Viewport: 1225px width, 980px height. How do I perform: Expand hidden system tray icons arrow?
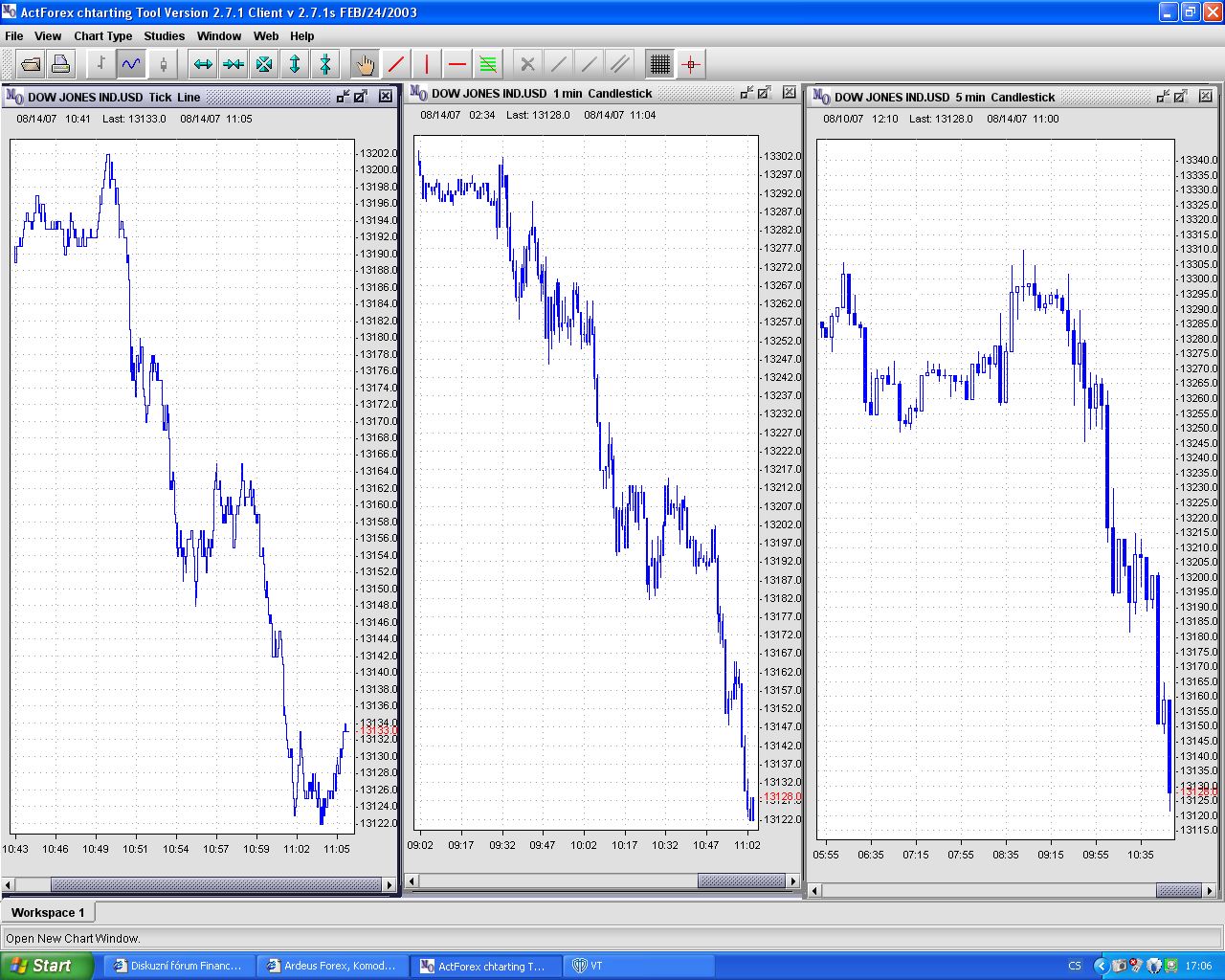1100,966
